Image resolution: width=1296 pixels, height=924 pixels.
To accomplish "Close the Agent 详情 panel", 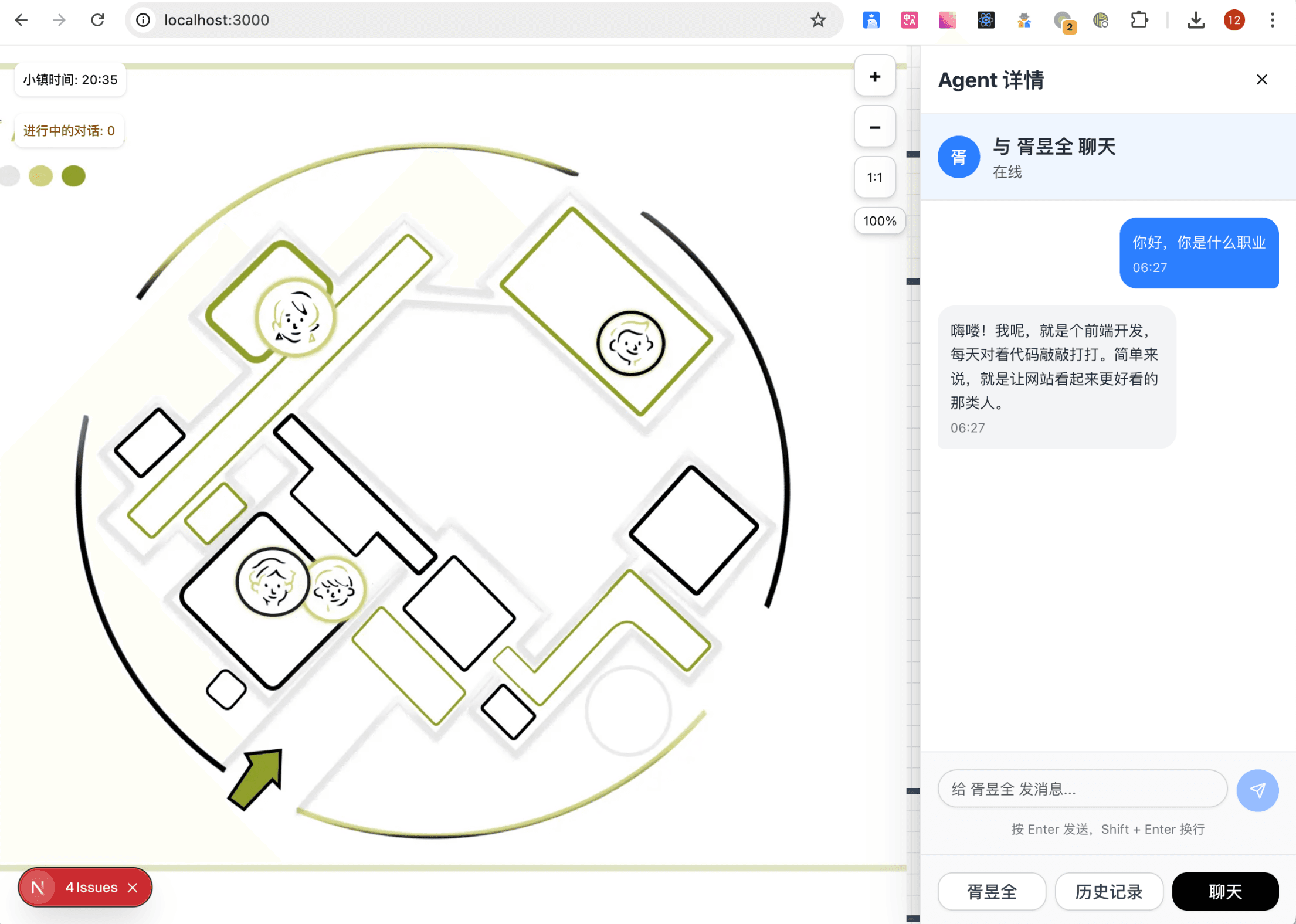I will tap(1262, 80).
